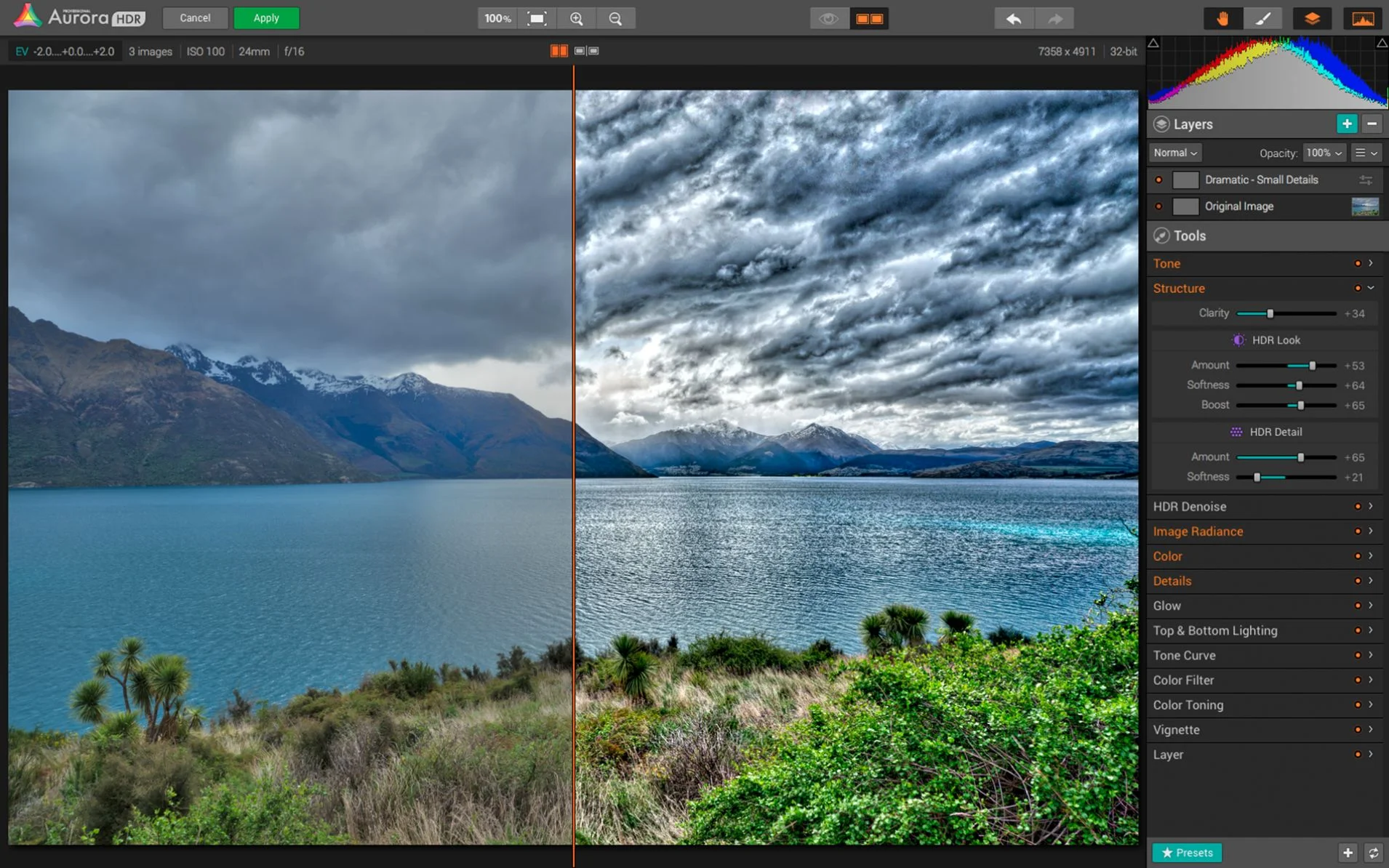
Task: Toggle the Structure panel orange dot
Action: tap(1357, 289)
